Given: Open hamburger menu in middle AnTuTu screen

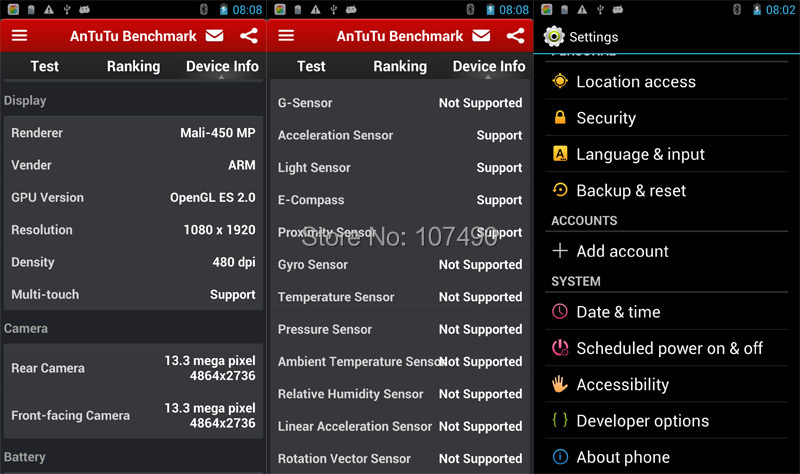Looking at the screenshot, I should [286, 35].
